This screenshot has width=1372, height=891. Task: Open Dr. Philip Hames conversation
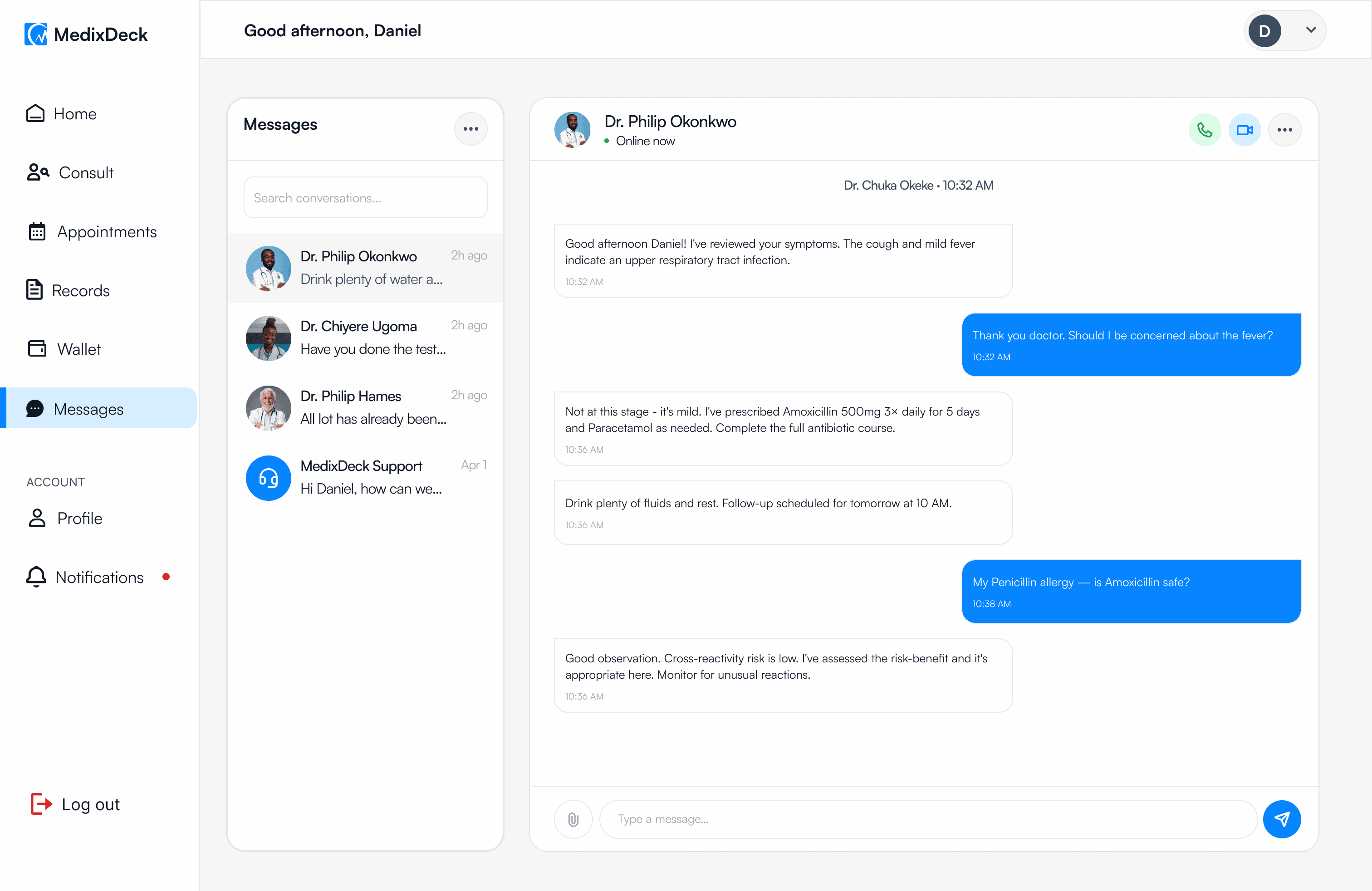coord(365,407)
